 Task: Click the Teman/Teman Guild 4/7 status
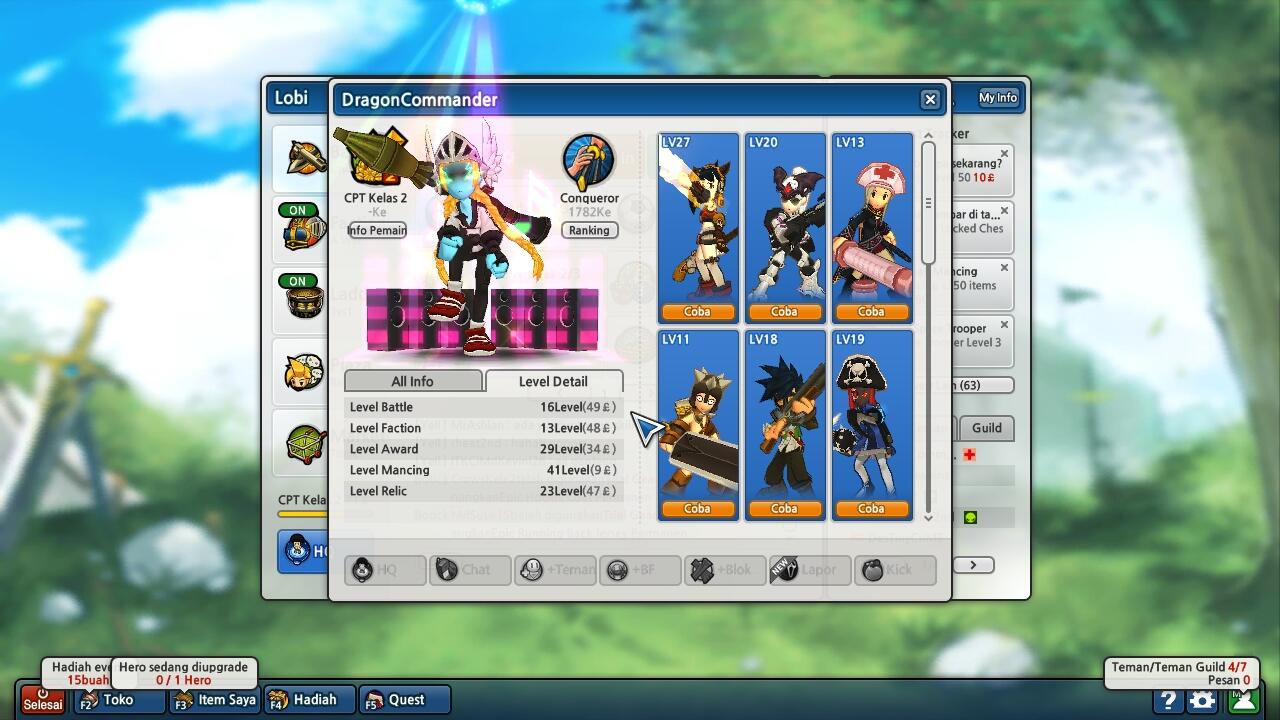tap(1179, 673)
